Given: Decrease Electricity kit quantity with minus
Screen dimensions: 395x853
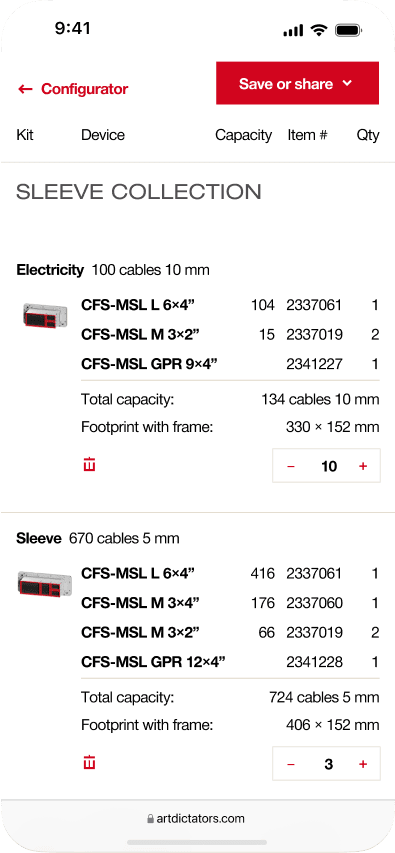Looking at the screenshot, I should [291, 466].
